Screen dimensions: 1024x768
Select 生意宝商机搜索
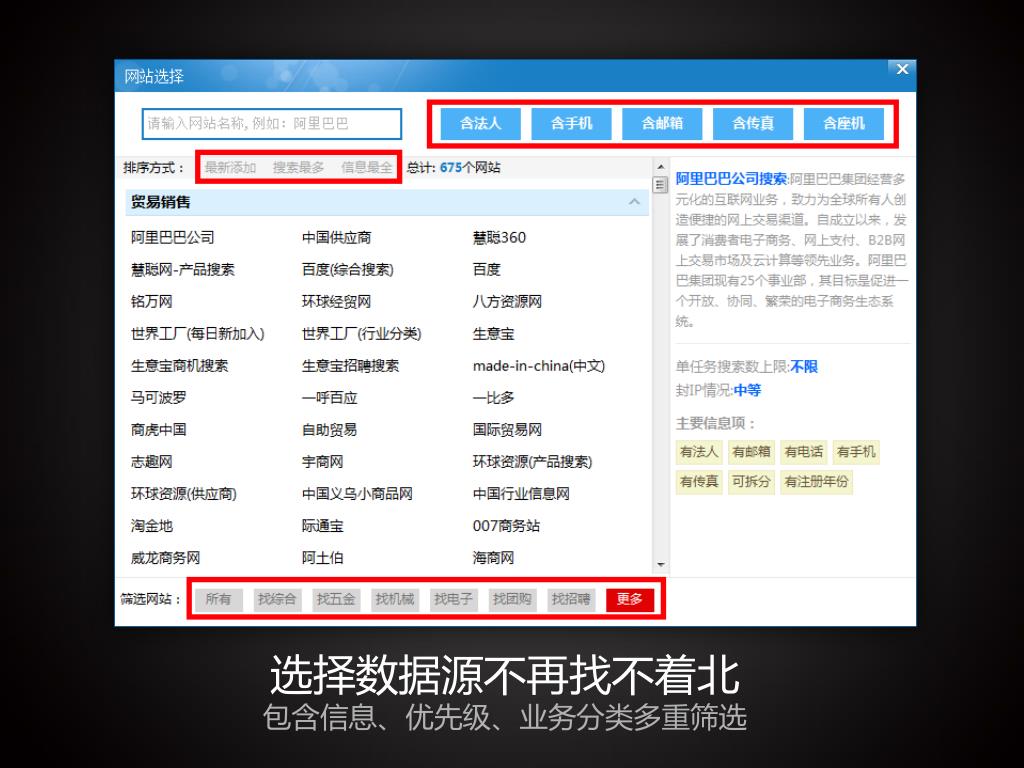(180, 365)
